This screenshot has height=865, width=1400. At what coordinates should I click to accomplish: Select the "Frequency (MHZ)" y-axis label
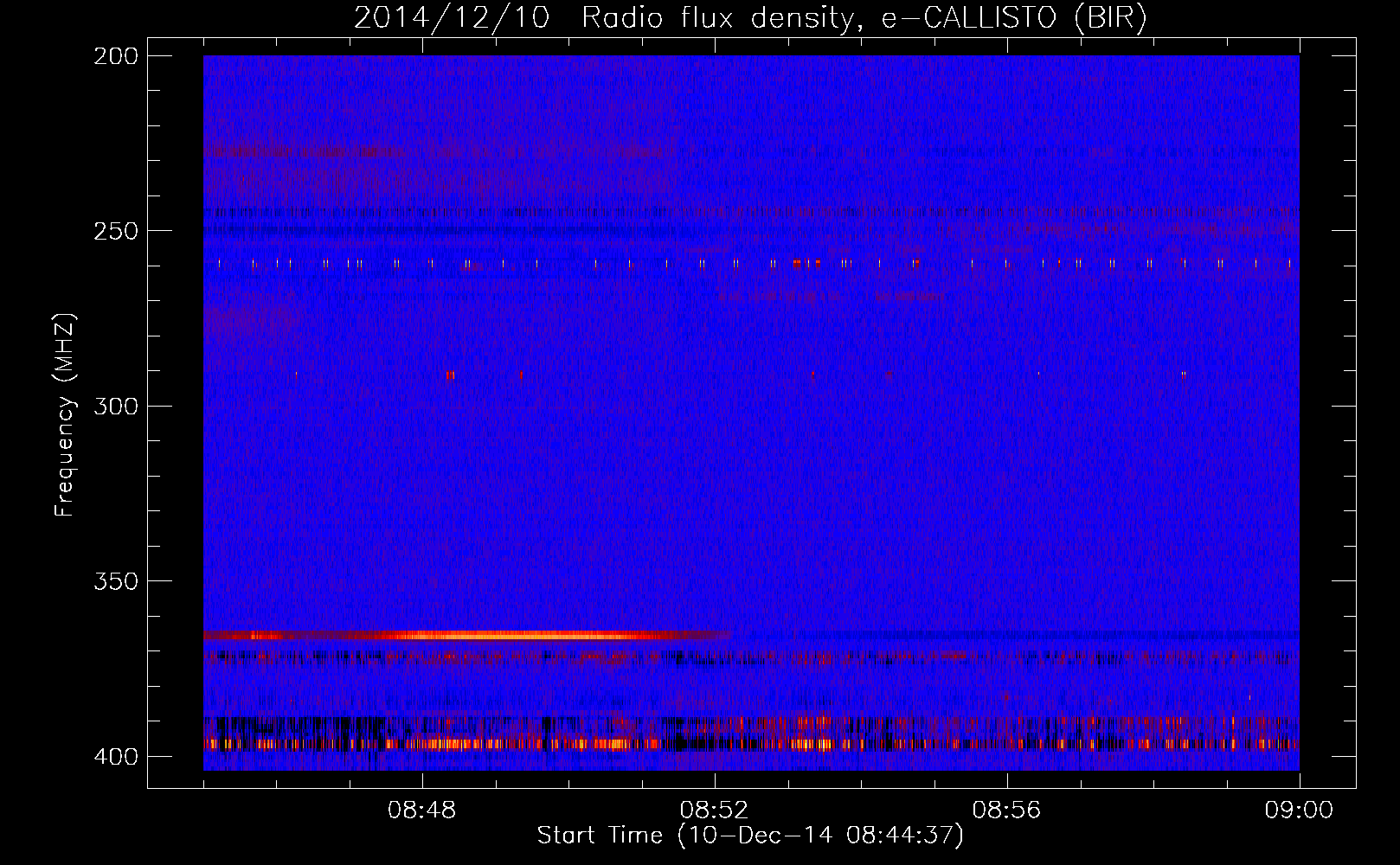[x=66, y=415]
